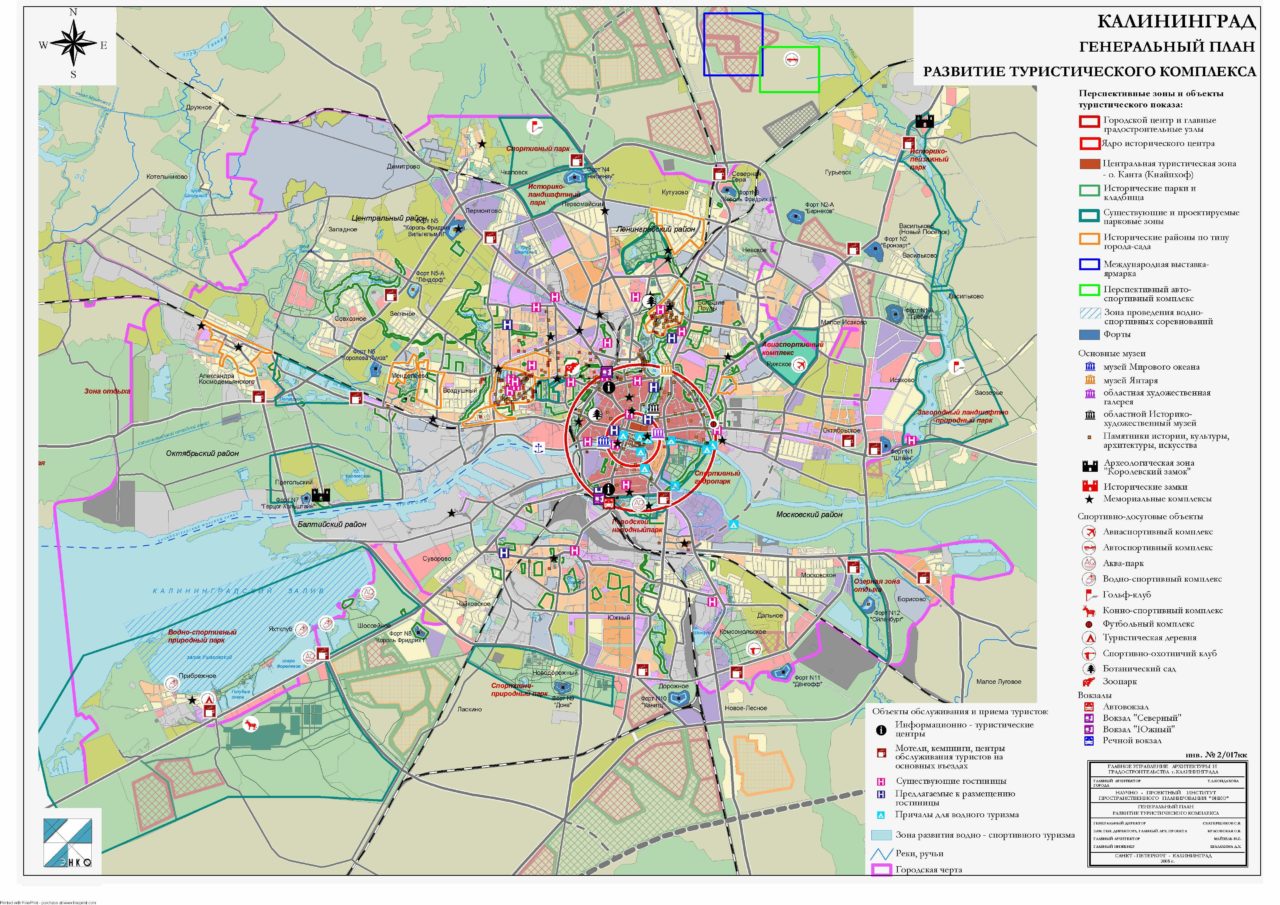The image size is (1280, 905).
Task: Select the Ботанический сад tree icon in the legend
Action: 1087,667
